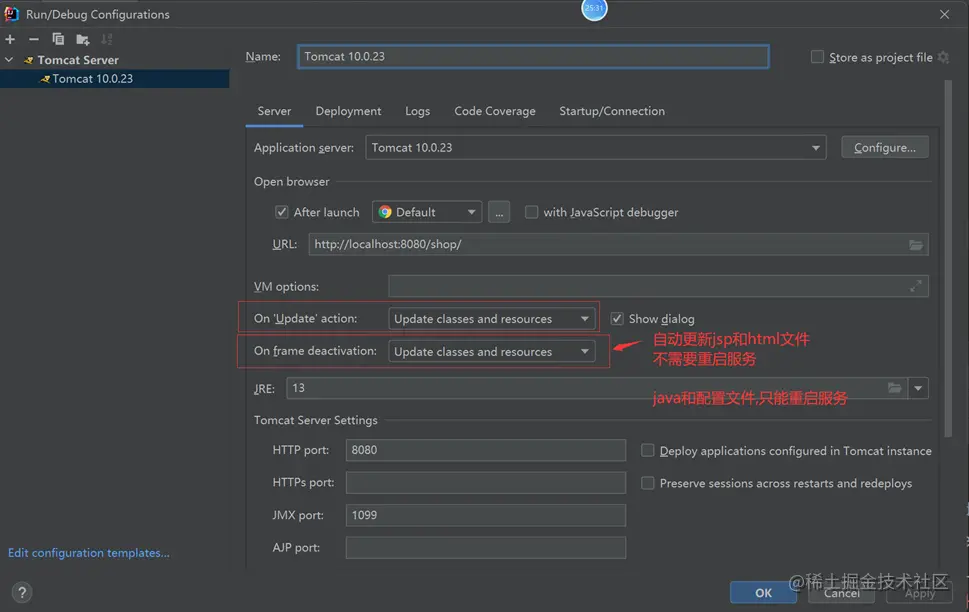969x612 pixels.
Task: Sort configurations alphabetically icon
Action: coord(106,40)
